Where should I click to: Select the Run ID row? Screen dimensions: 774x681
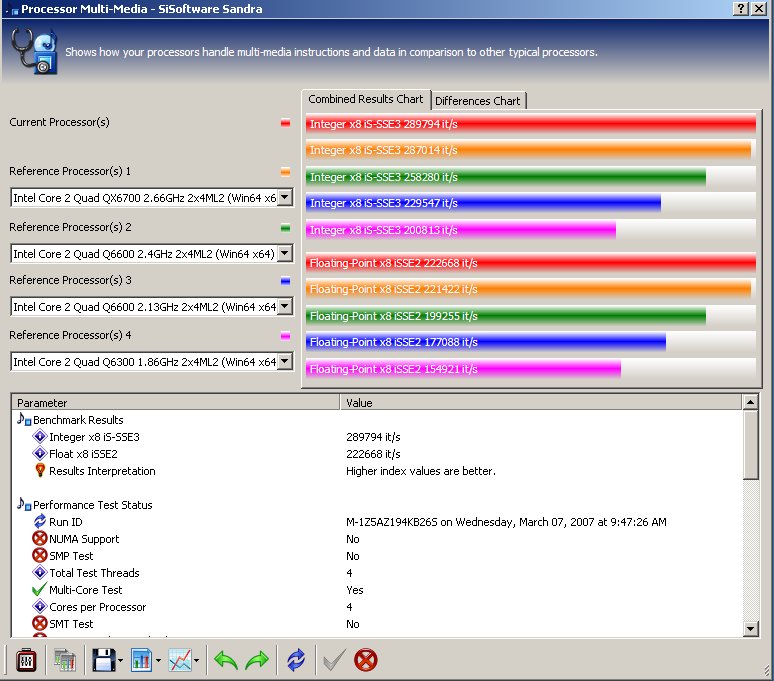click(377, 522)
